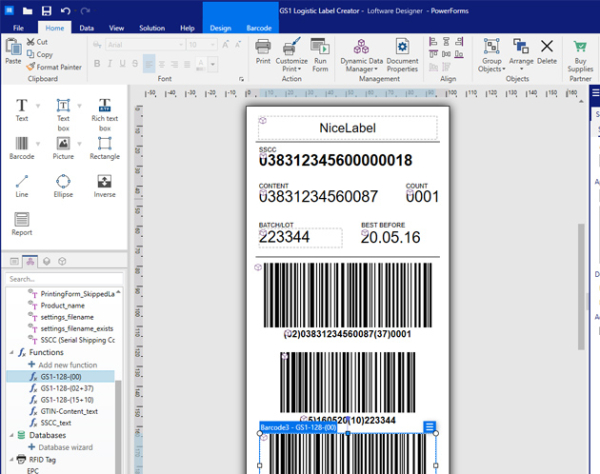Select the Report object tool
Screen dimensions: 600x474
pos(21,224)
